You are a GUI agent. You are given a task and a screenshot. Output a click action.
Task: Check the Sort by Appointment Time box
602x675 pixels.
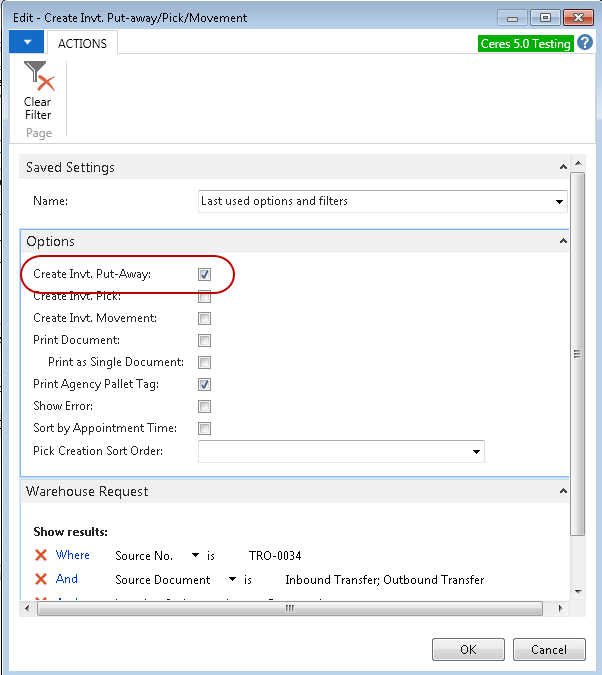click(x=204, y=429)
